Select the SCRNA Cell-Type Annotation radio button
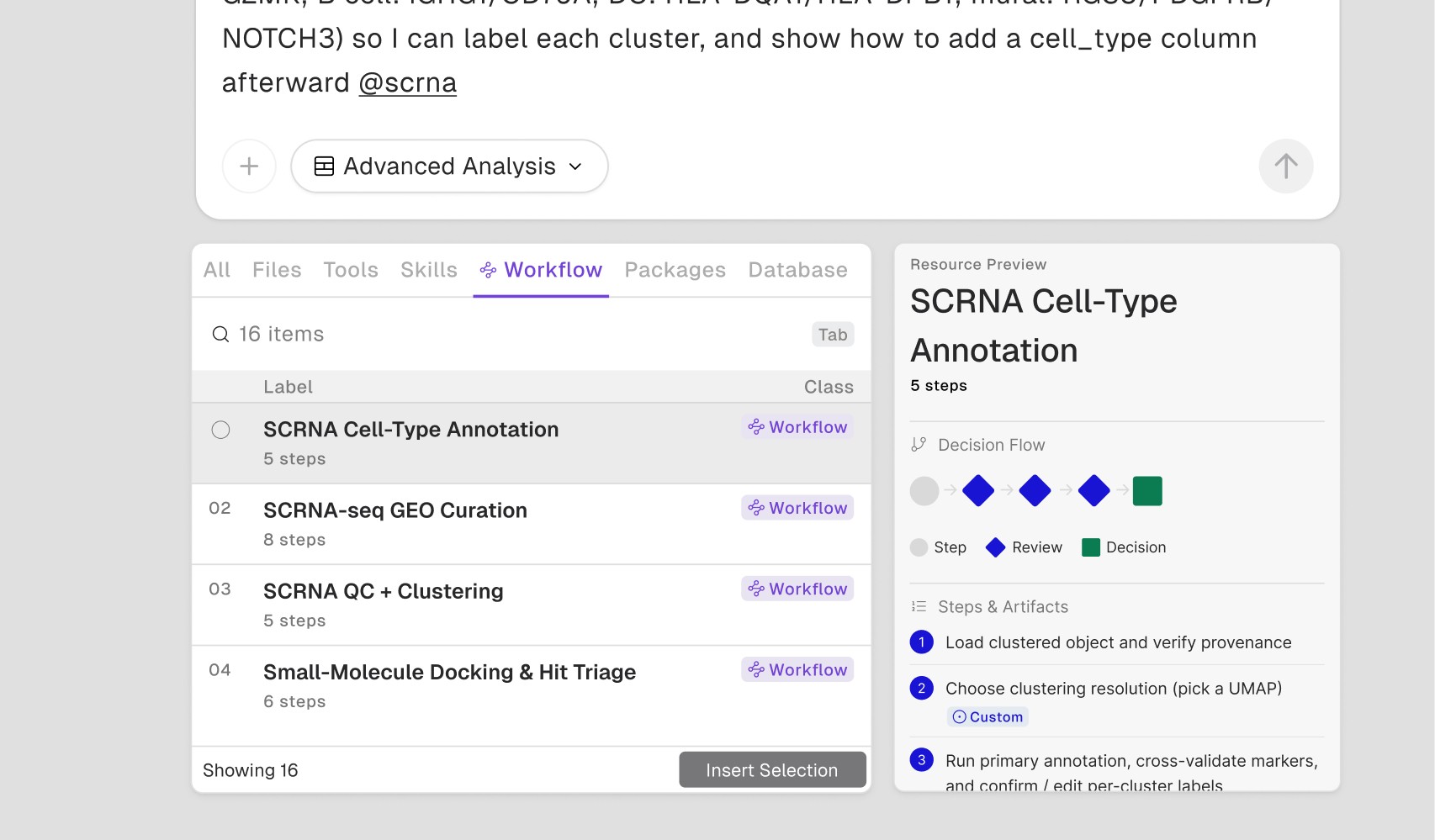Image resolution: width=1435 pixels, height=840 pixels. (220, 430)
